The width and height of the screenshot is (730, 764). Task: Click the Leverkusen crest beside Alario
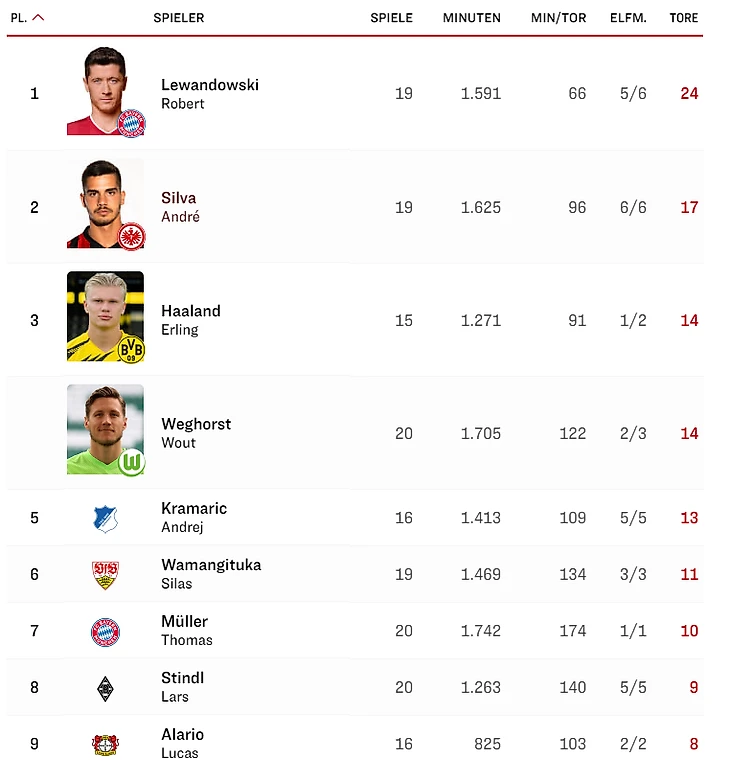pos(105,744)
